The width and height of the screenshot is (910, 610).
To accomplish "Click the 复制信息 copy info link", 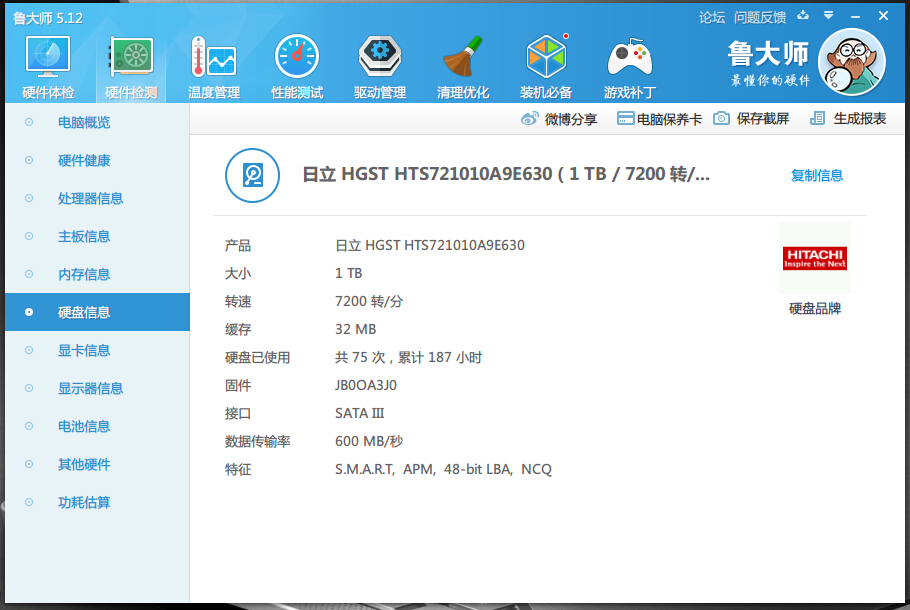I will pyautogui.click(x=817, y=175).
